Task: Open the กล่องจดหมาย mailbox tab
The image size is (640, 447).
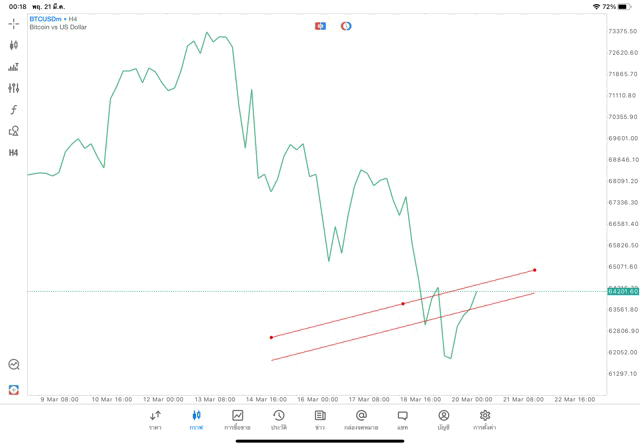Action: 361,420
